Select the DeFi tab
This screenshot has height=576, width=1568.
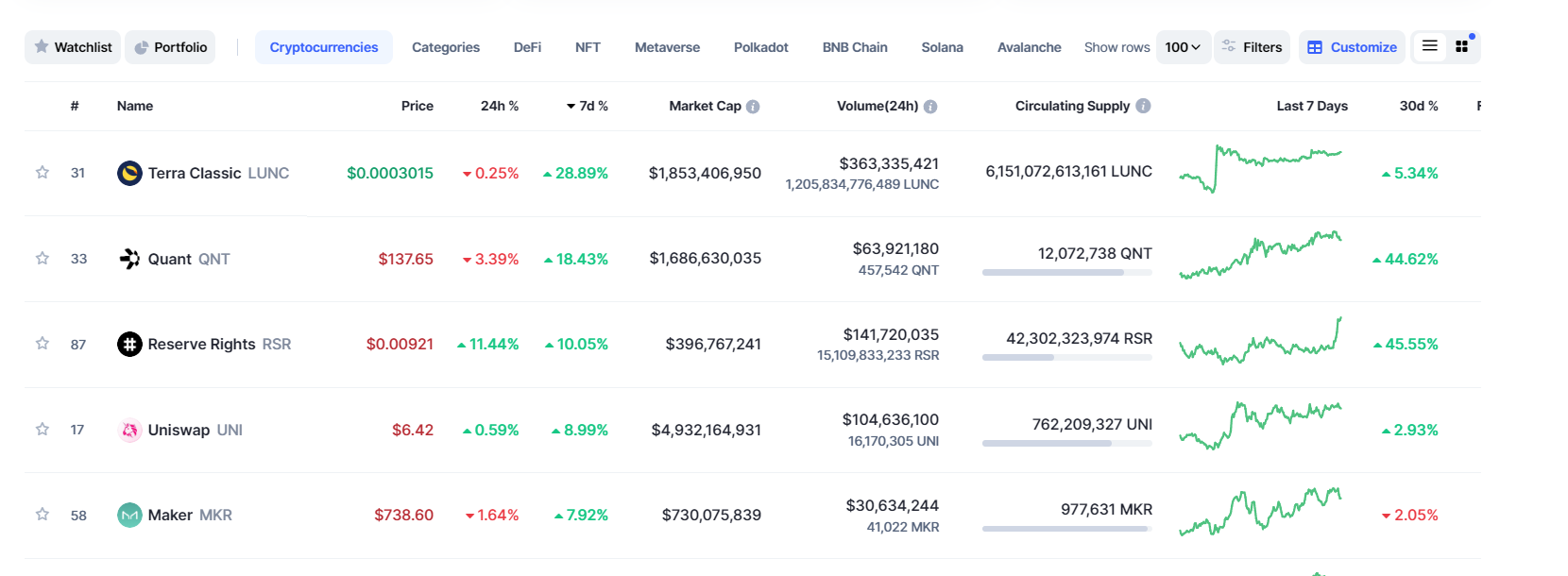(527, 47)
